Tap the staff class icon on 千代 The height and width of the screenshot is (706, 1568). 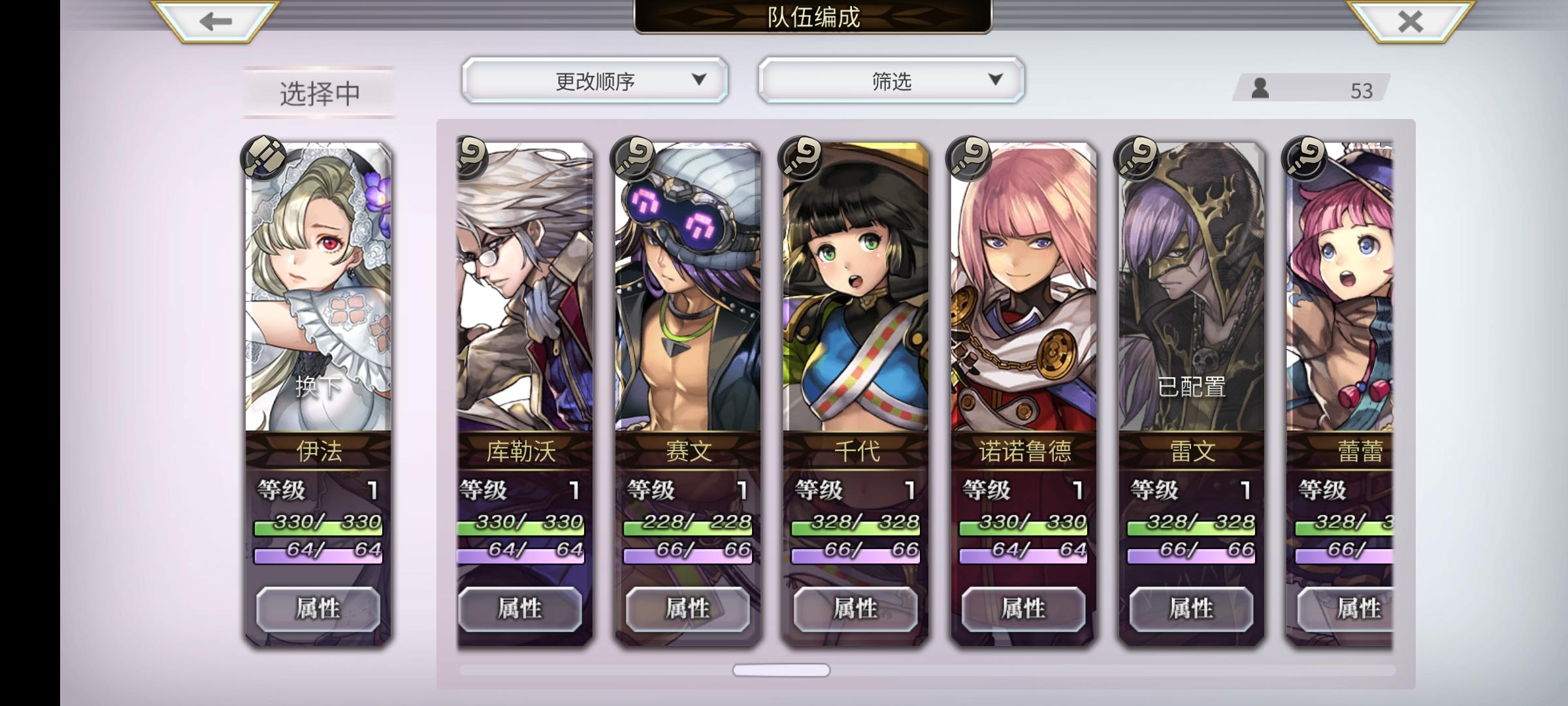(801, 158)
